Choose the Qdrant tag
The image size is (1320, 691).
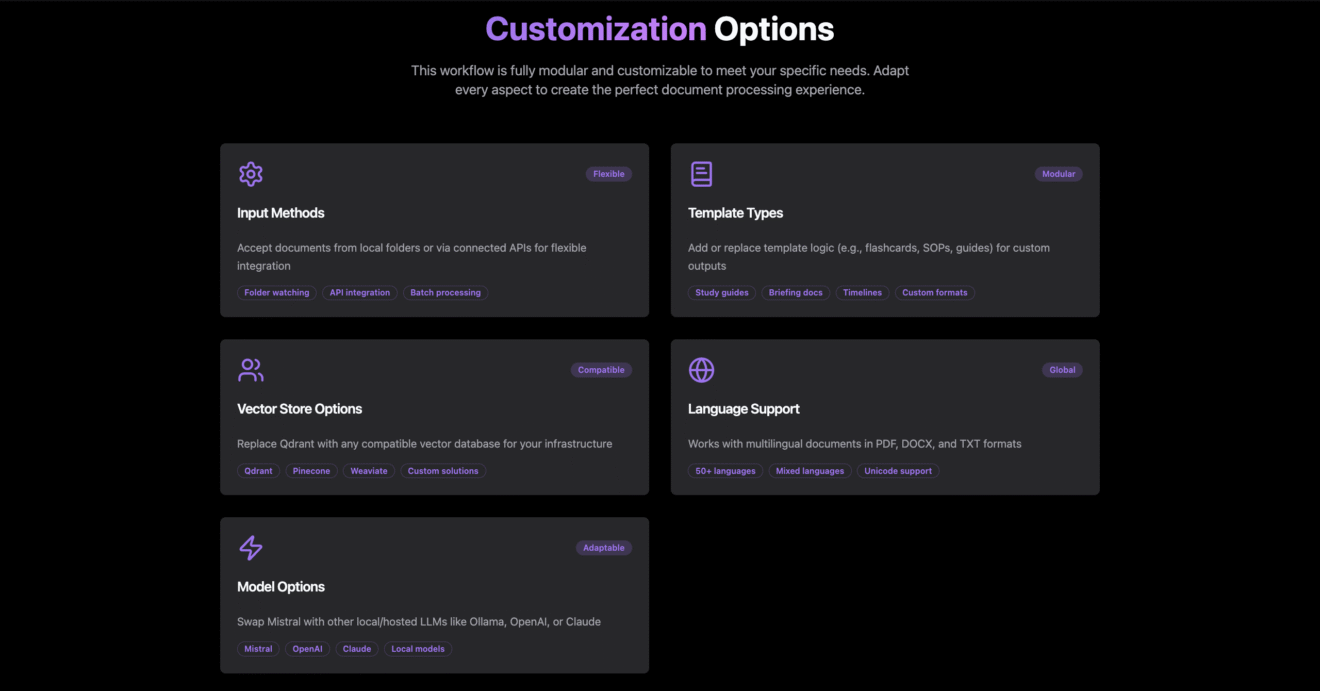pyautogui.click(x=258, y=471)
